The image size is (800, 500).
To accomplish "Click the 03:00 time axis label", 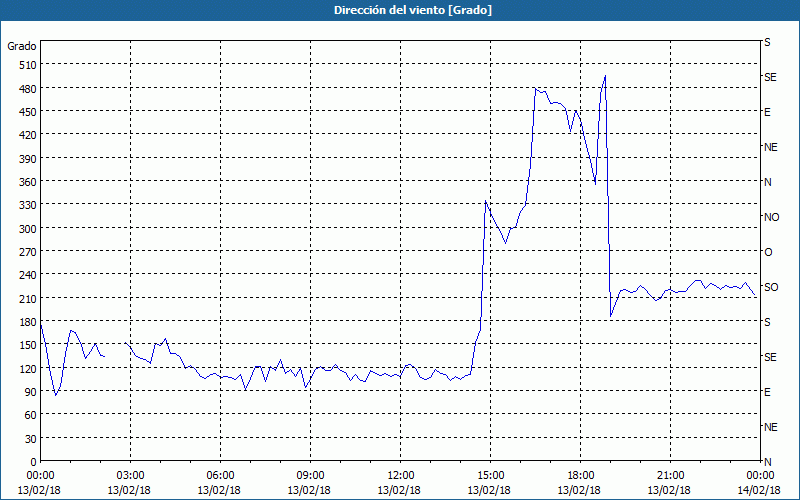I will click(130, 476).
